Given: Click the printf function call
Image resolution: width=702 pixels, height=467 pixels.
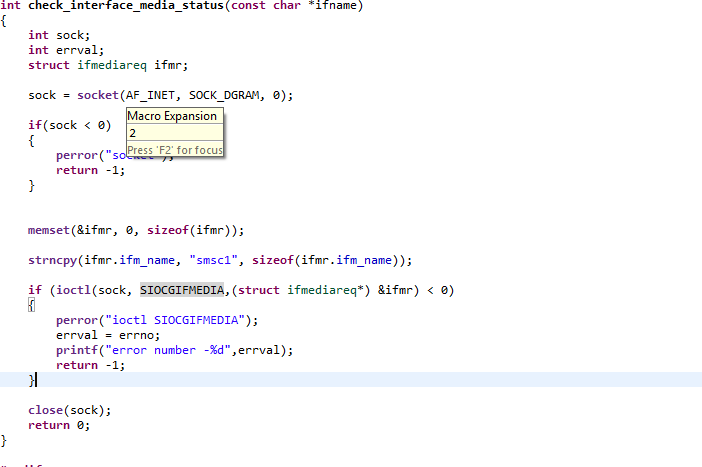Looking at the screenshot, I should [x=76, y=350].
